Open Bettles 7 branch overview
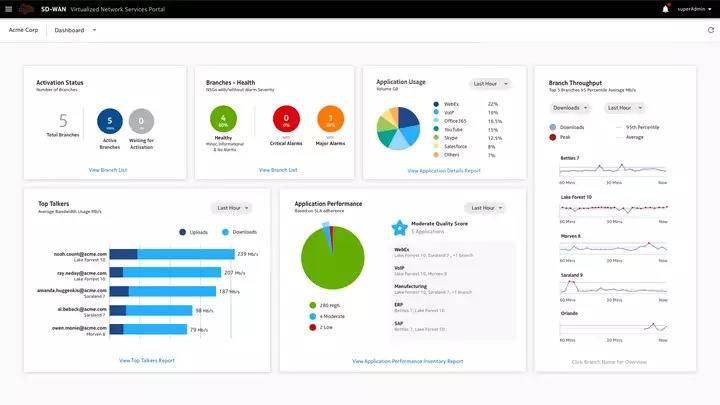This screenshot has width=720, height=405. [569, 158]
